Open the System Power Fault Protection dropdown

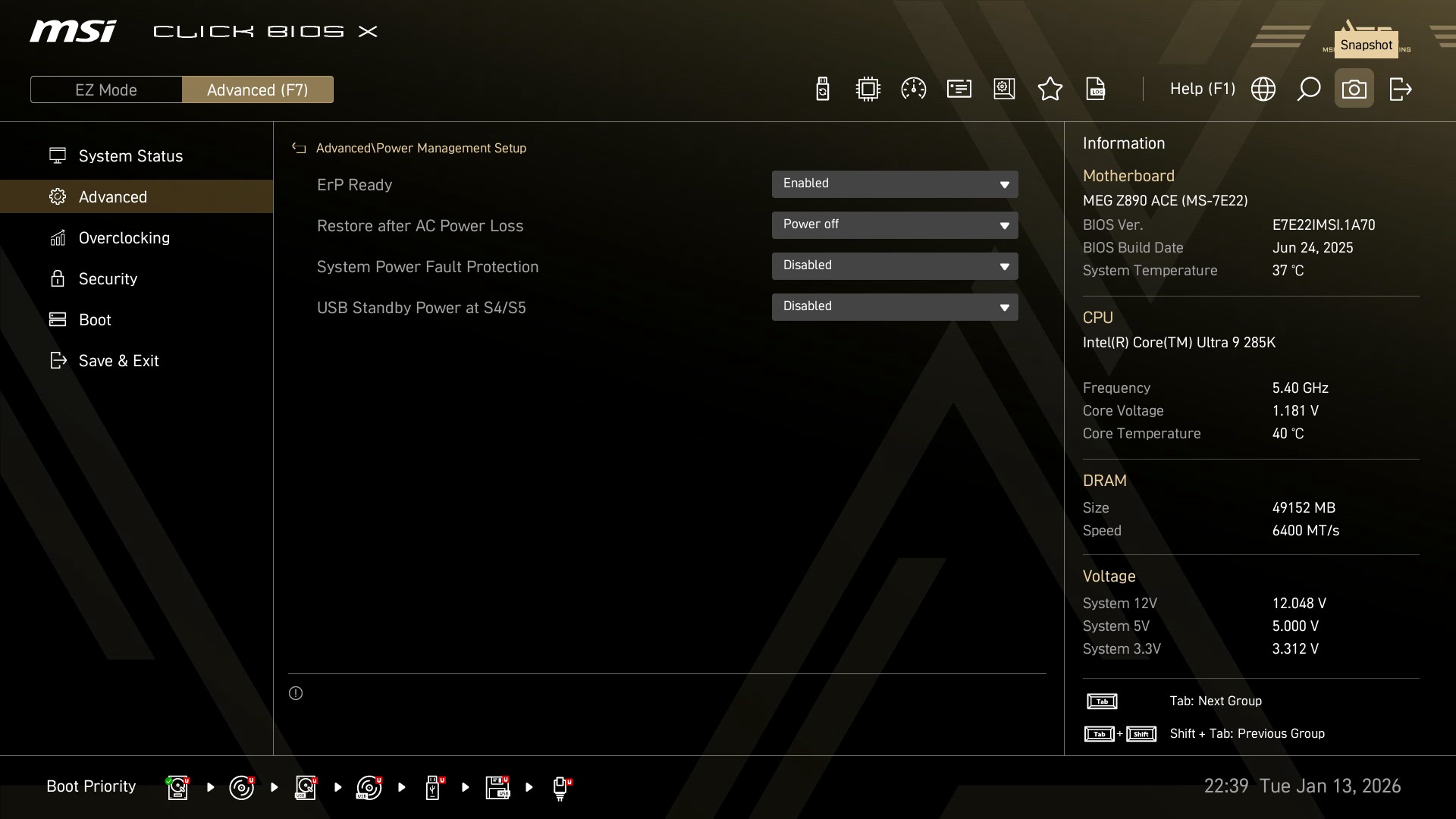pos(894,266)
